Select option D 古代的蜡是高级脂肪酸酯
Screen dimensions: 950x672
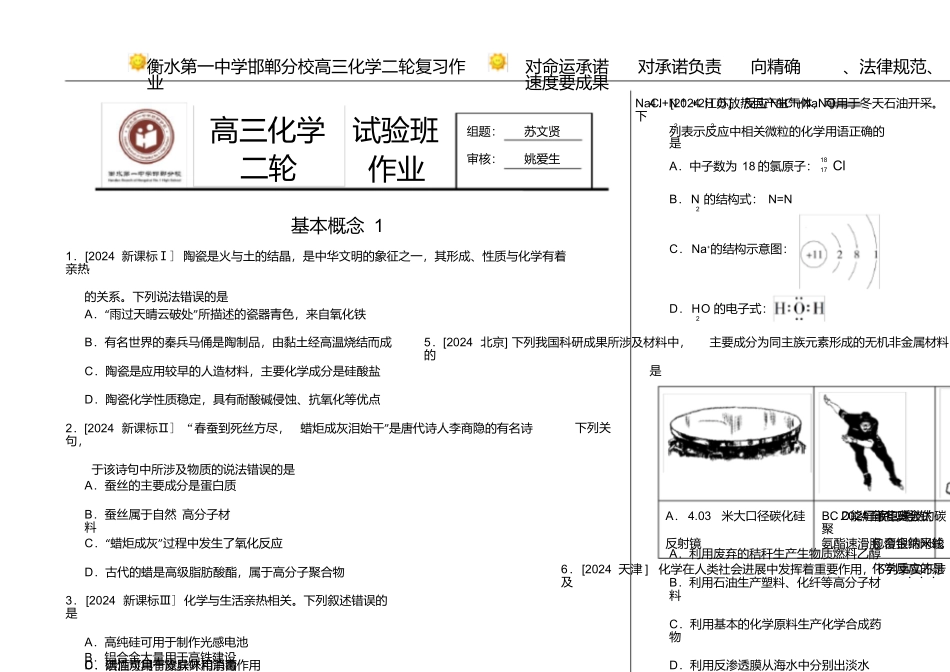(x=214, y=573)
